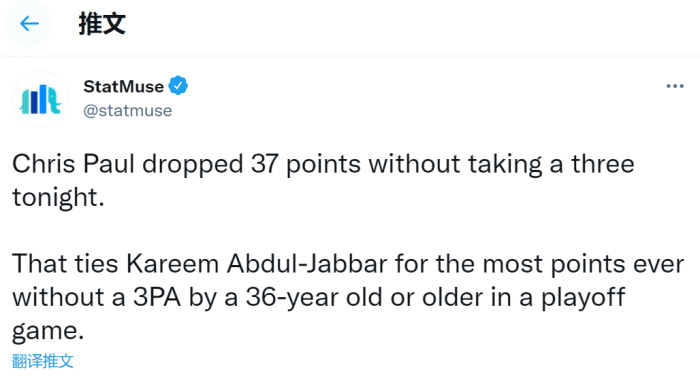
Task: Click the text 37 points
Action: pos(306,164)
